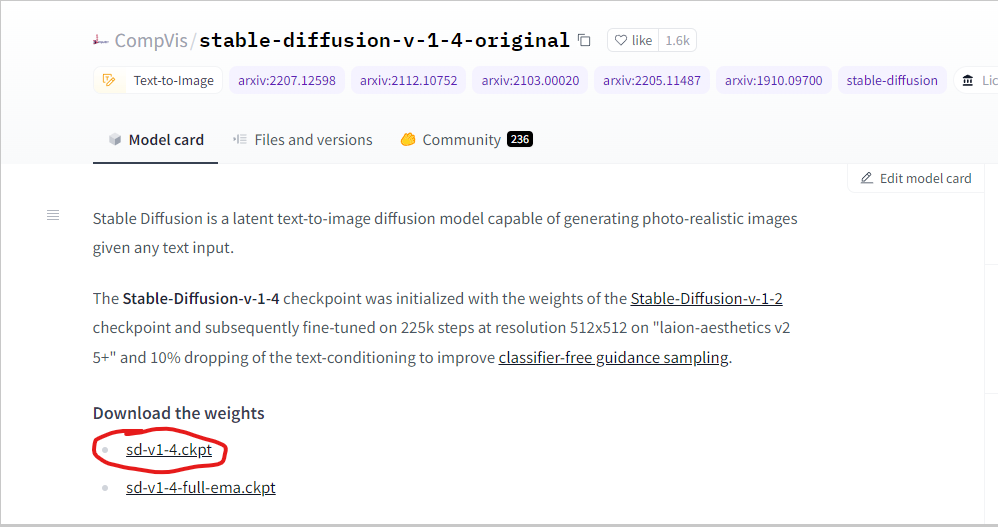Filter by the arxiv:1910.09700 tag
This screenshot has height=527, width=998.
tap(773, 80)
